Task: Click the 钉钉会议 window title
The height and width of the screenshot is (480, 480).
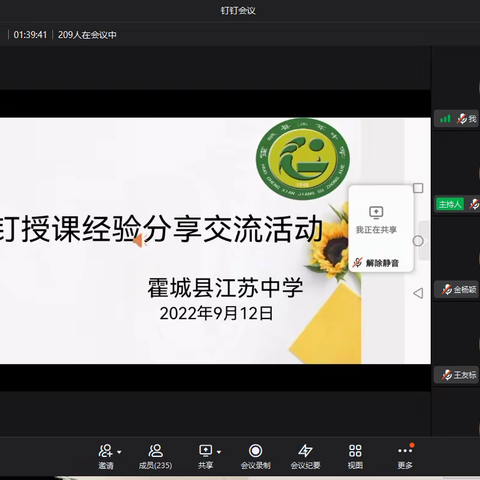Action: 238,11
